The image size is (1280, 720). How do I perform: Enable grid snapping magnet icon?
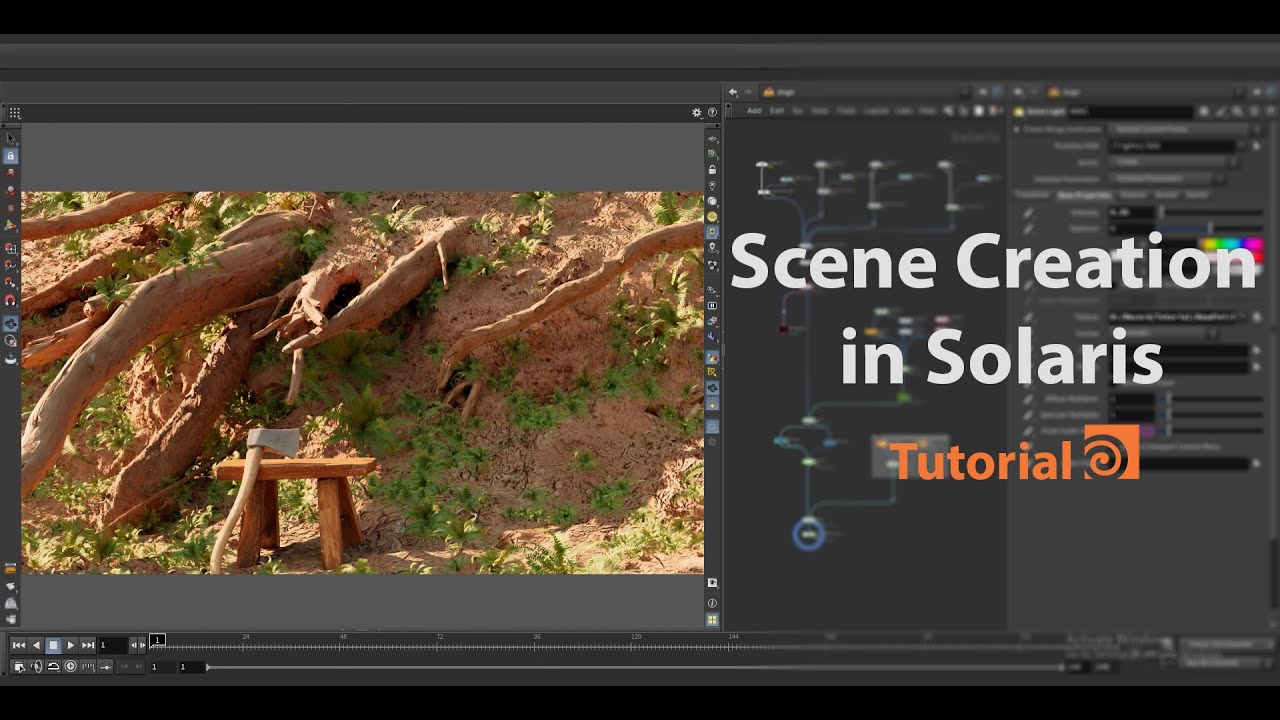pos(11,248)
